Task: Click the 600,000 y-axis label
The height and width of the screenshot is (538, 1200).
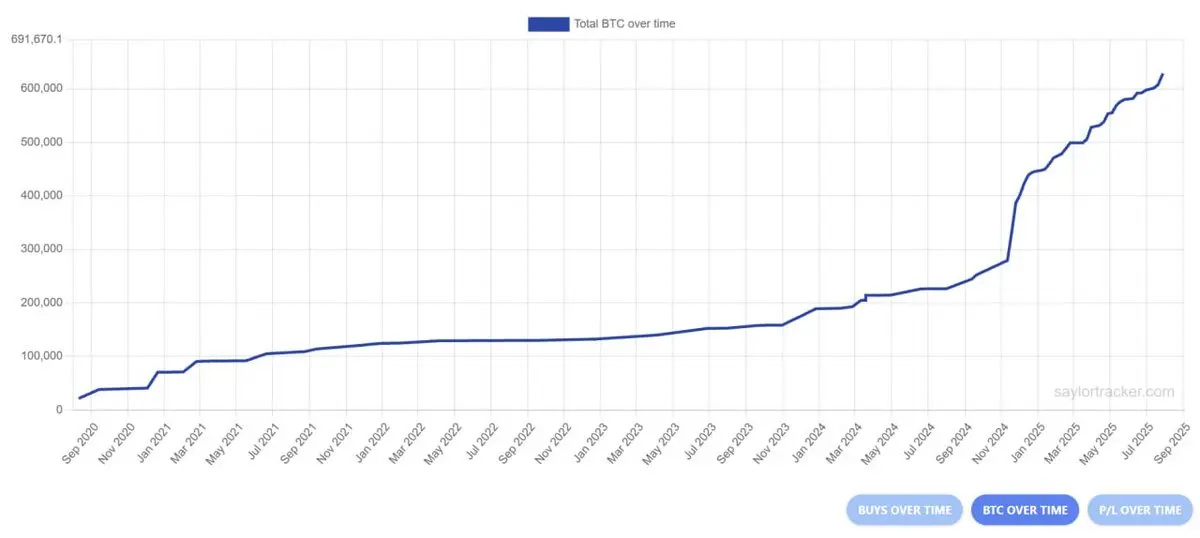Action: (x=41, y=89)
